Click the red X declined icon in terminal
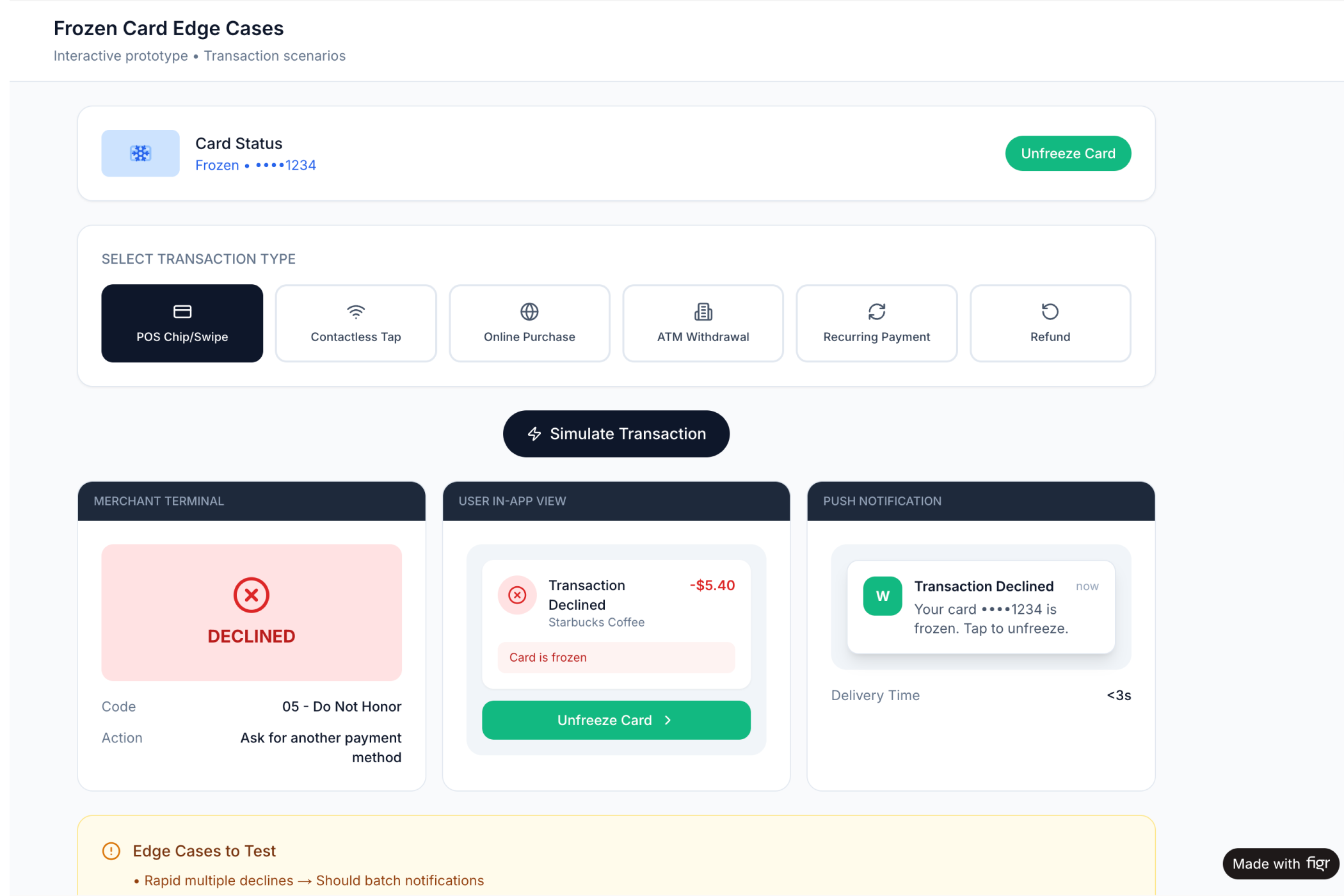This screenshot has height=896, width=1344. [251, 595]
